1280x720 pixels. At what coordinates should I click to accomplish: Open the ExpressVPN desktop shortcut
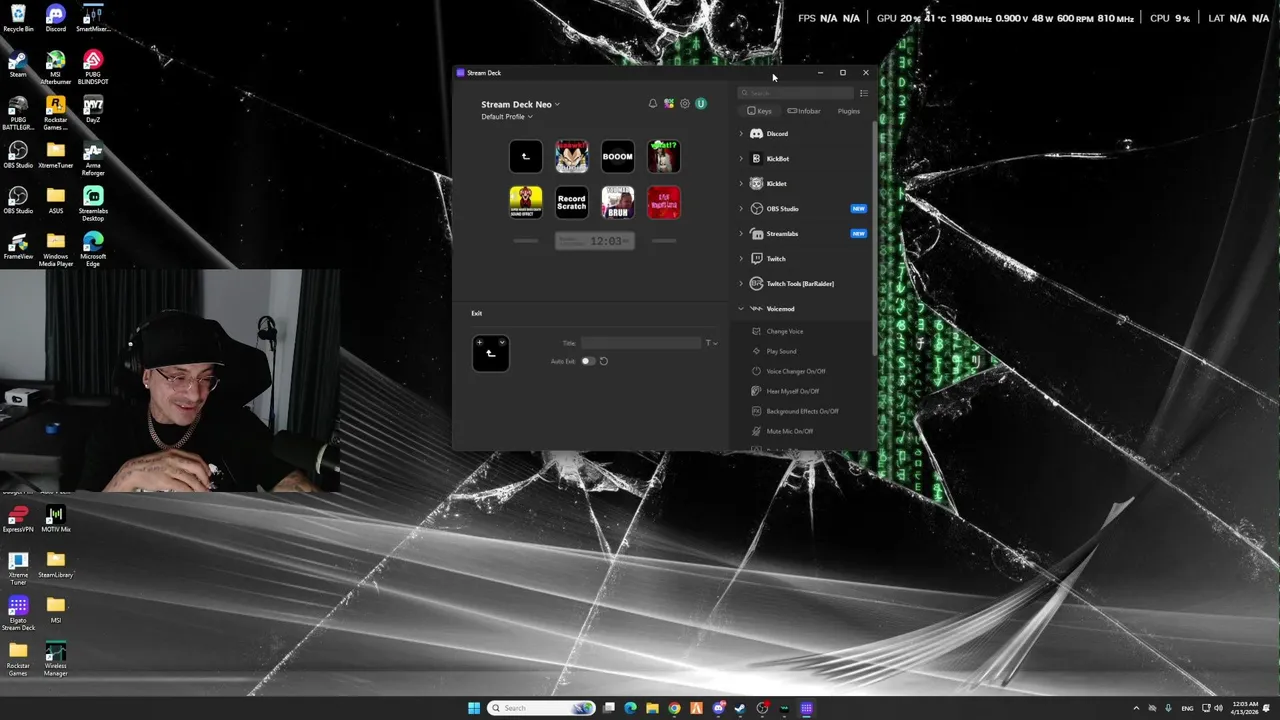pyautogui.click(x=18, y=519)
